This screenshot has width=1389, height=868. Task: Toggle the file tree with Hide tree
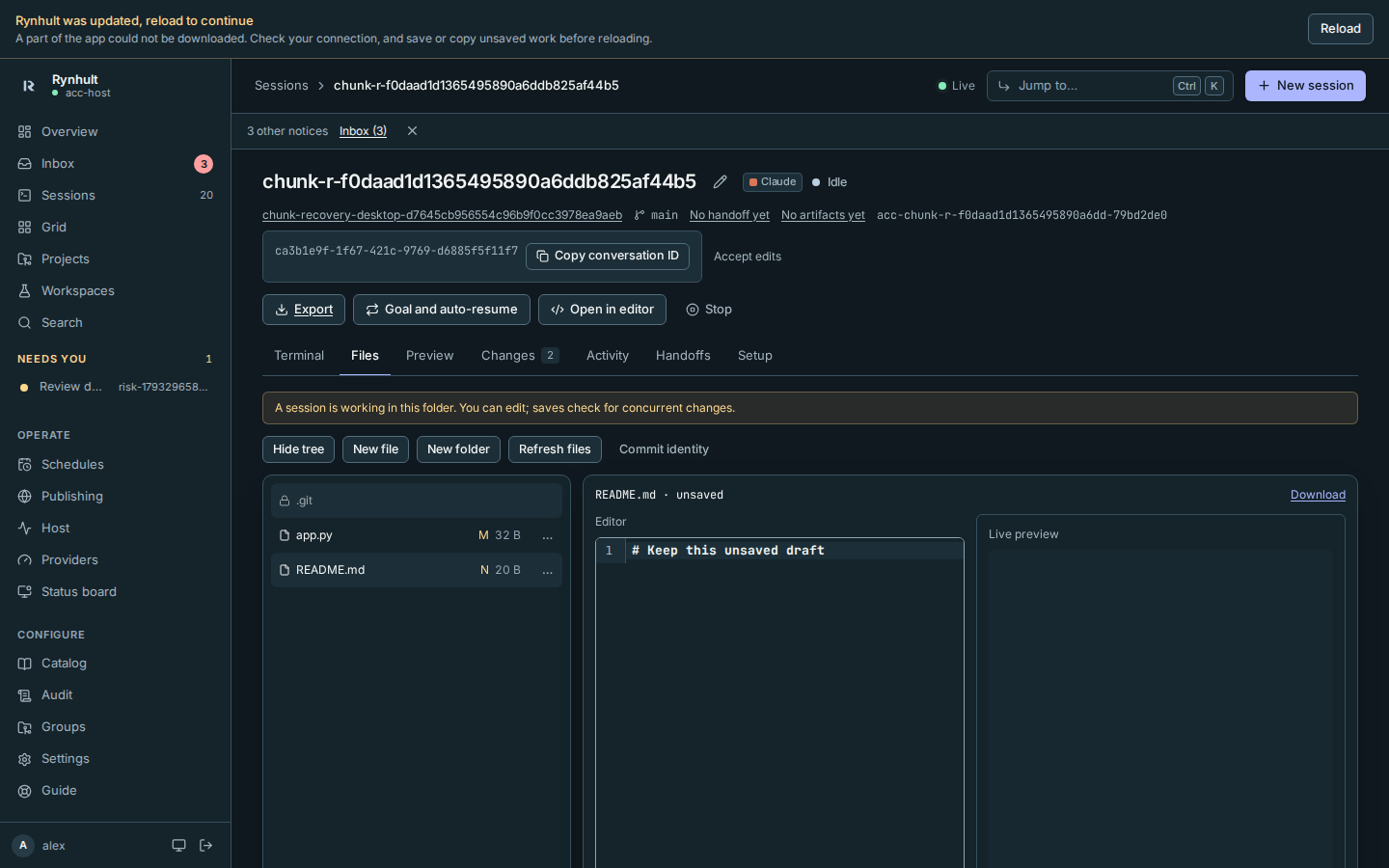click(298, 449)
